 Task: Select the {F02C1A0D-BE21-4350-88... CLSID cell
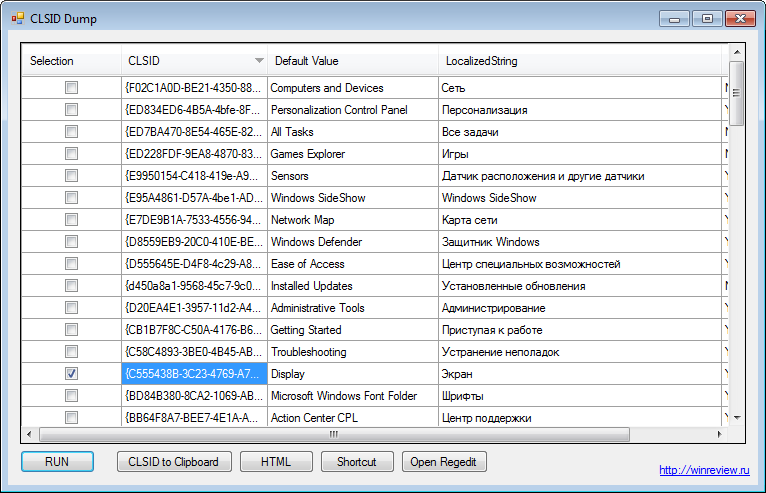tap(194, 88)
